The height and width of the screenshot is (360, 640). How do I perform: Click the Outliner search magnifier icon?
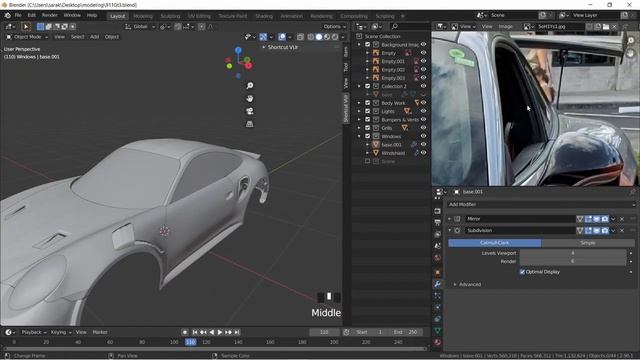tap(395, 27)
